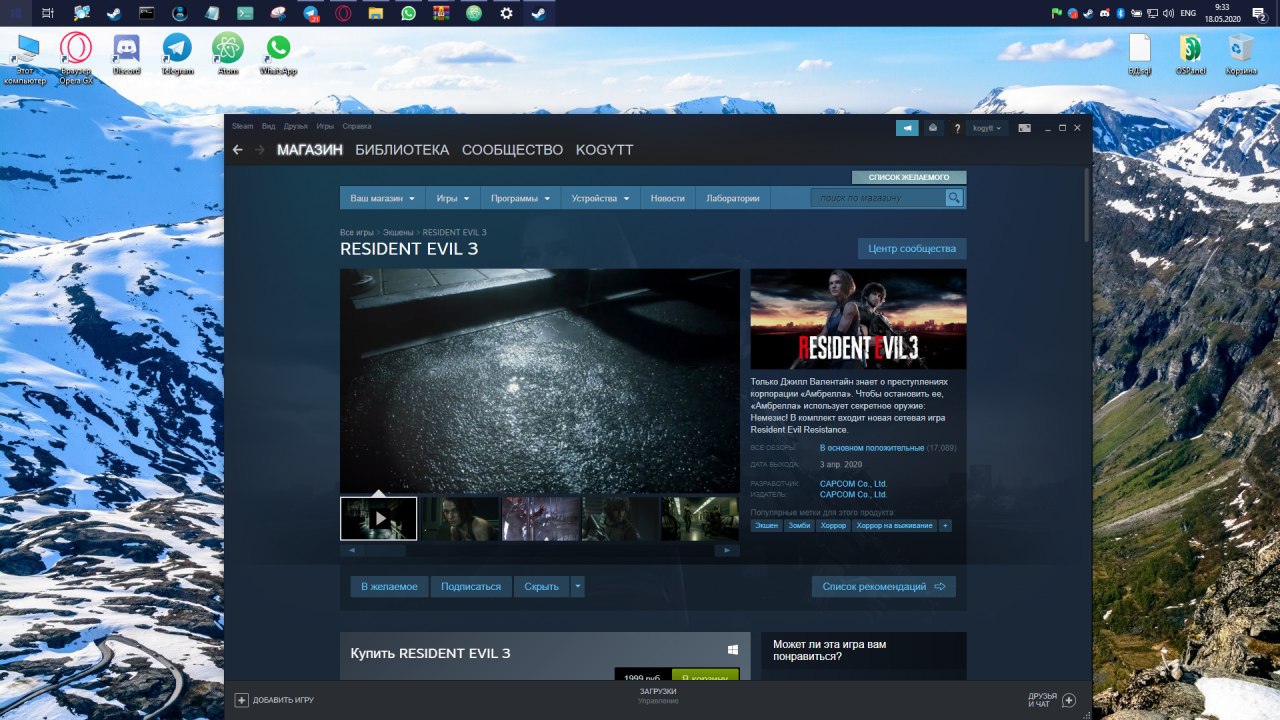Open the KOGYTT profile tab
Image resolution: width=1280 pixels, height=720 pixels.
pyautogui.click(x=604, y=150)
